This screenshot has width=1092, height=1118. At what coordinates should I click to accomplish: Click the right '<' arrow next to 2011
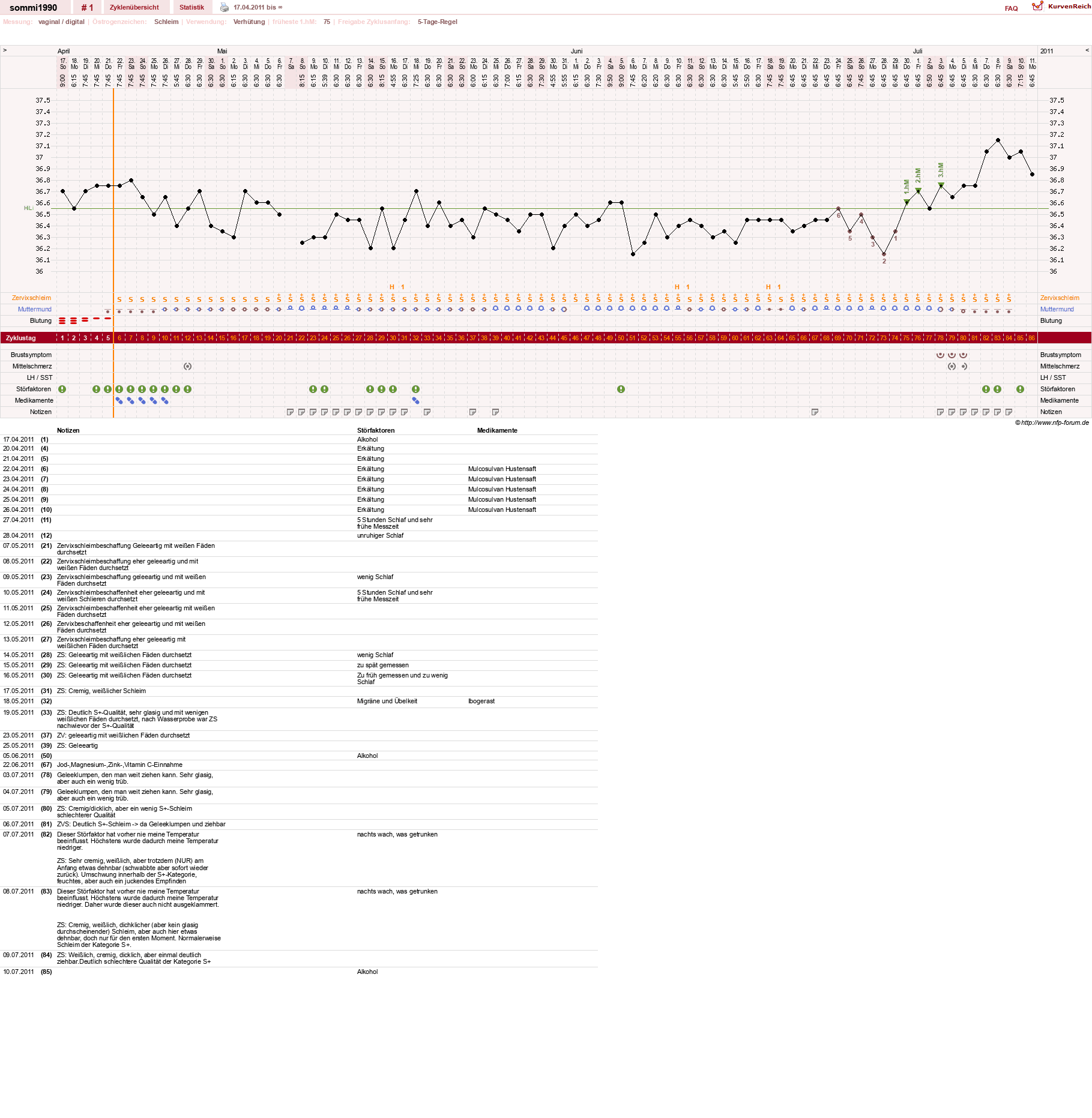coord(1087,50)
